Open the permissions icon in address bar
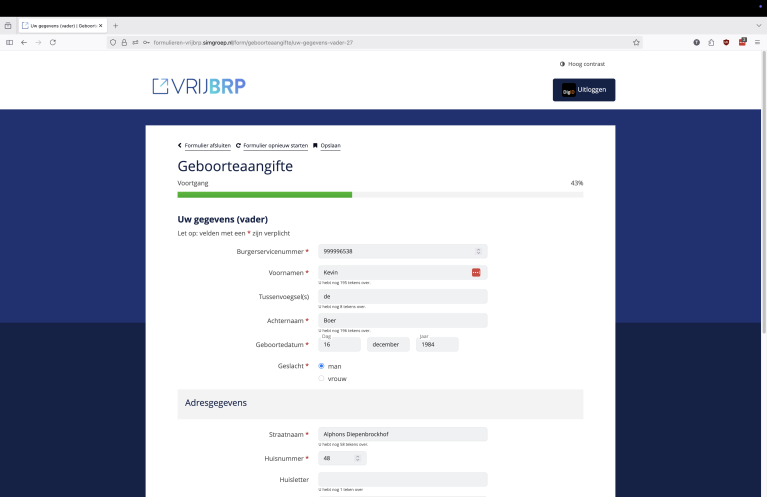The height and width of the screenshot is (497, 767). pos(135,43)
